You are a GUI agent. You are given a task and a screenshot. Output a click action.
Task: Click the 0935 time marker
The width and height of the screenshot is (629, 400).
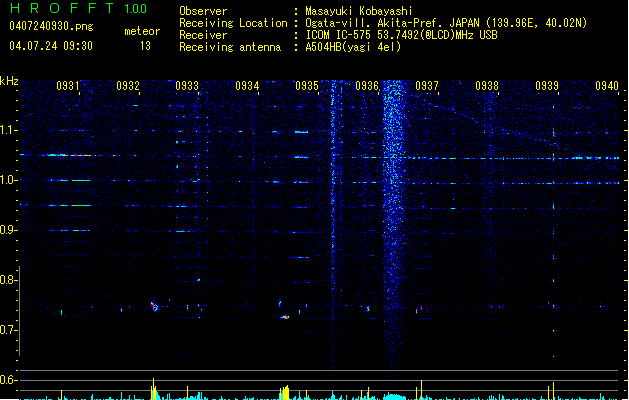[x=307, y=86]
